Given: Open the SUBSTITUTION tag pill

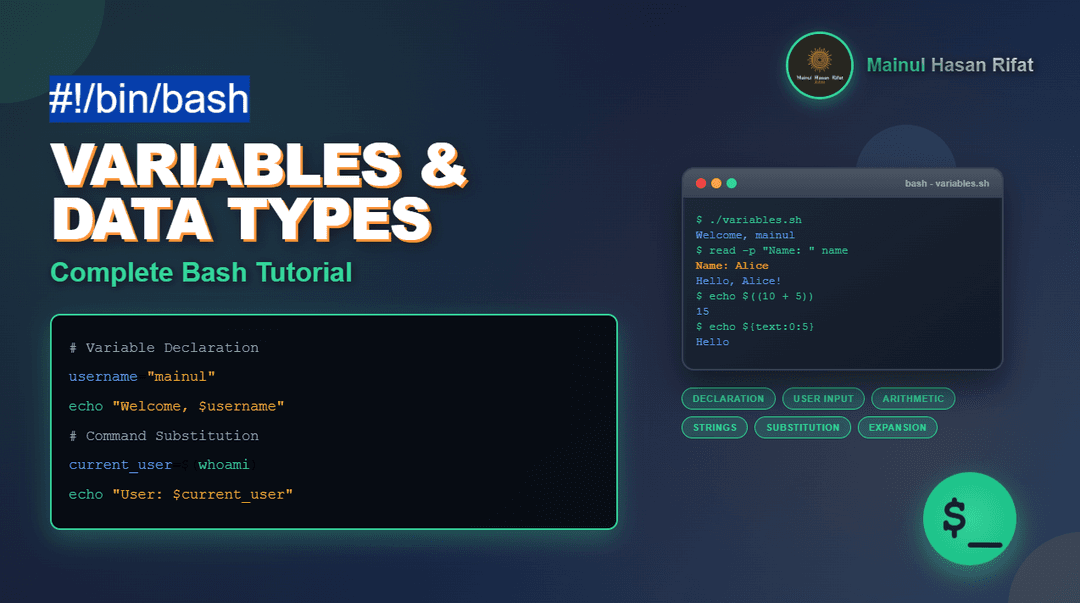Looking at the screenshot, I should (803, 427).
